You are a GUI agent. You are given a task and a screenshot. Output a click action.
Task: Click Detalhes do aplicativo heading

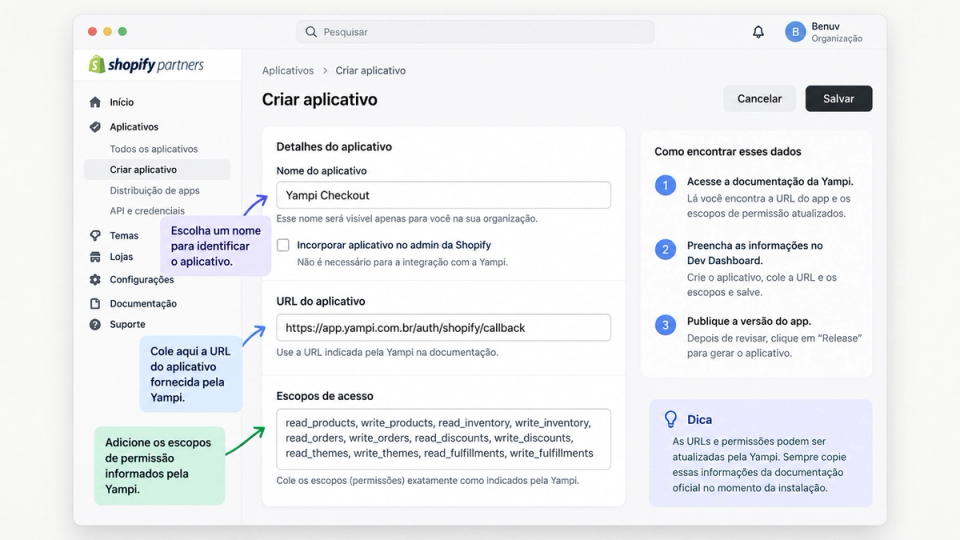(x=334, y=146)
